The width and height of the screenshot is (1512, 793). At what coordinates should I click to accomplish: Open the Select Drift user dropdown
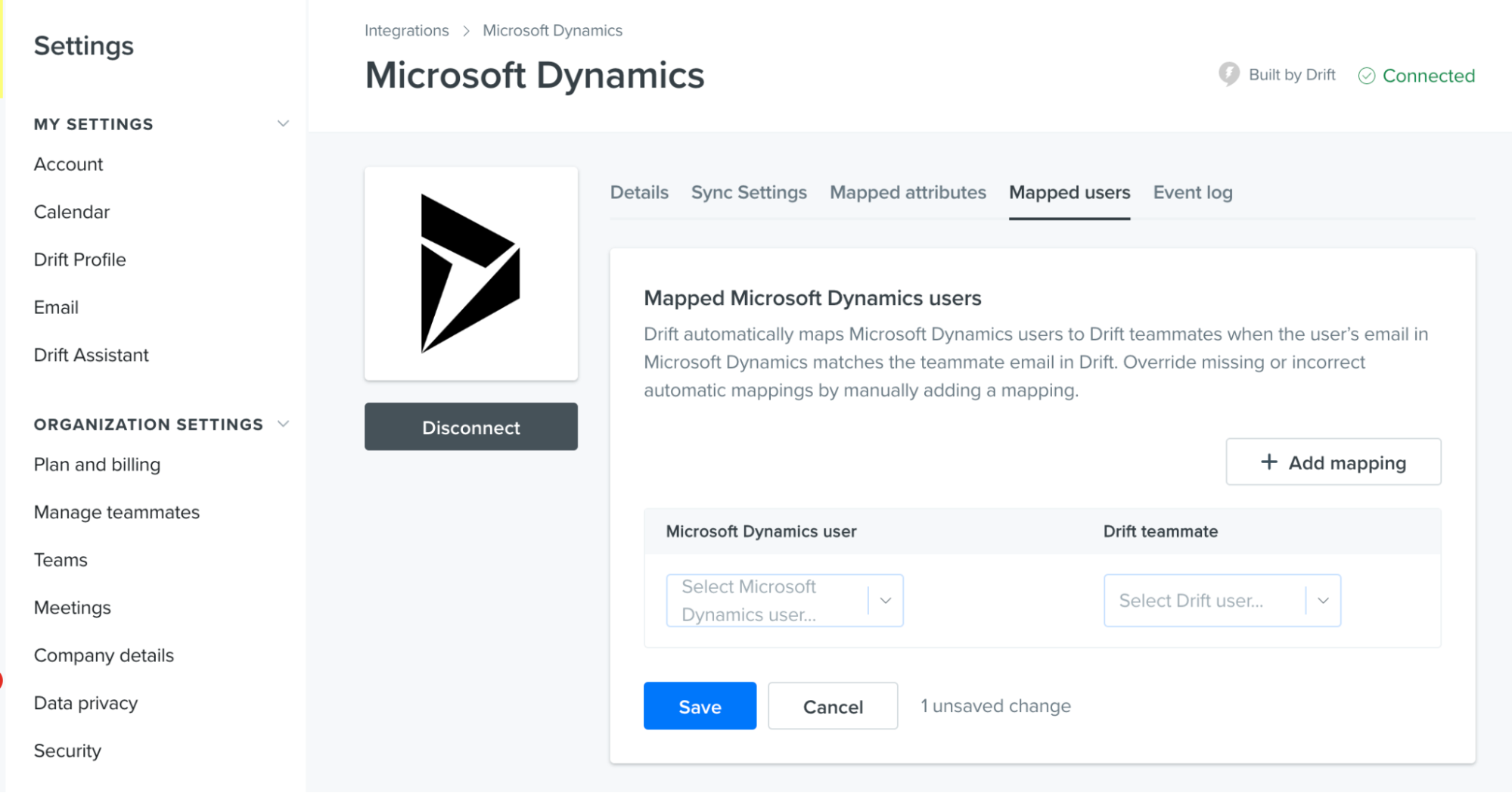[1222, 600]
